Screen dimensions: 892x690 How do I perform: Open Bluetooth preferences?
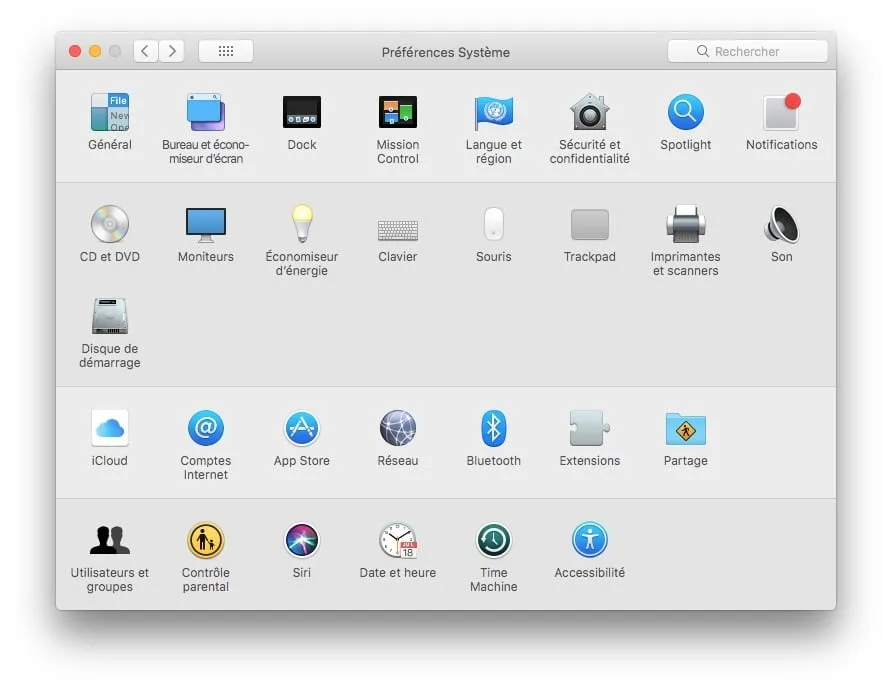tap(493, 428)
